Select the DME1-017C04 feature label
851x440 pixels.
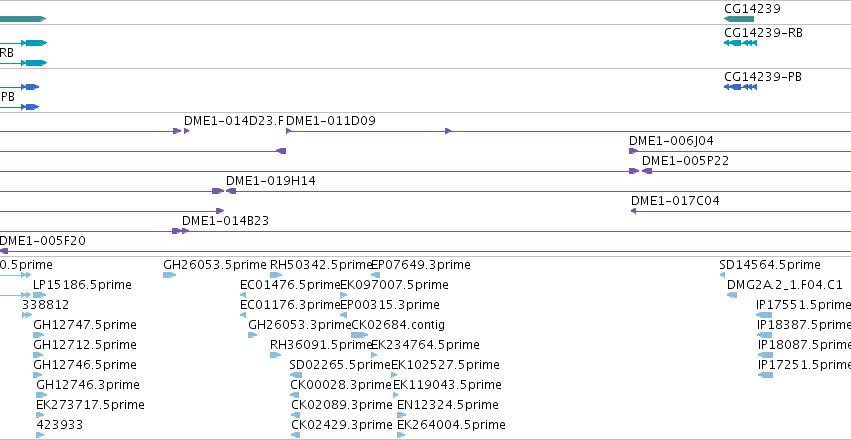pos(675,201)
